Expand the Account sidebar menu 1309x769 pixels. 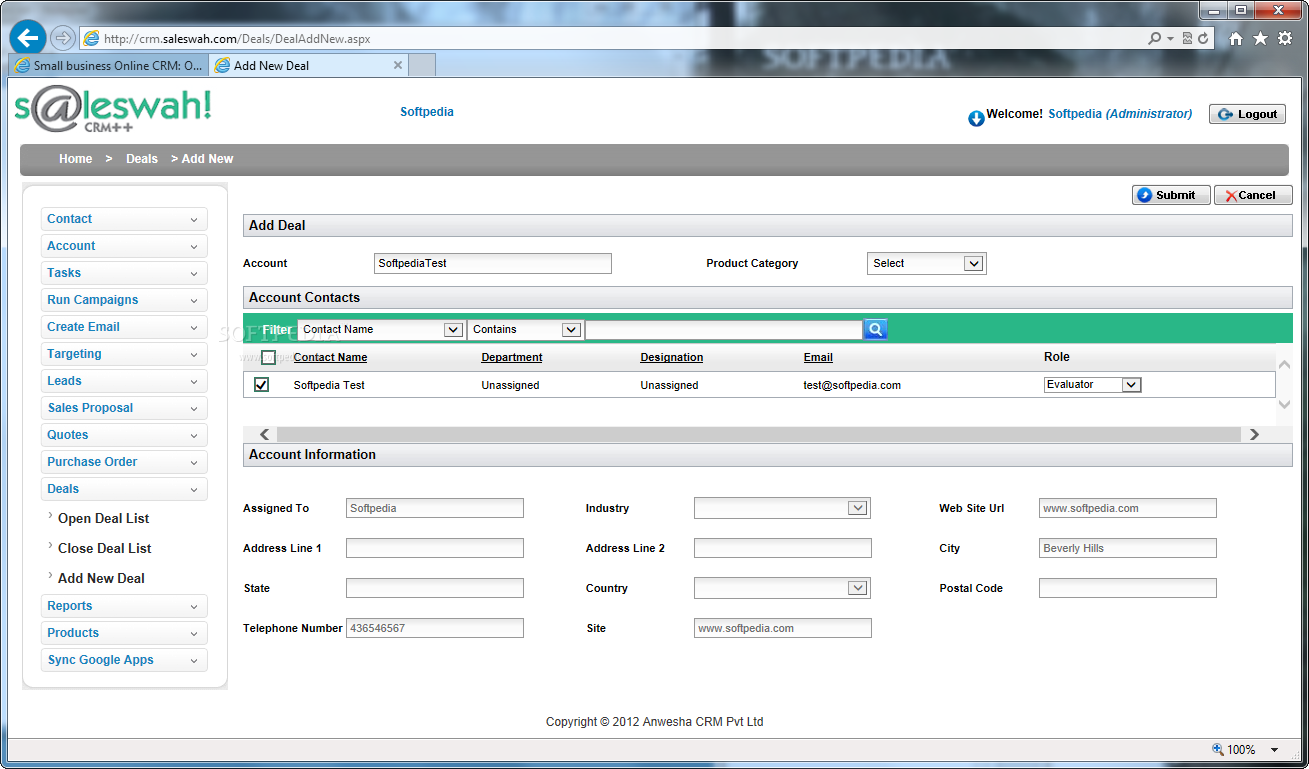click(x=124, y=246)
